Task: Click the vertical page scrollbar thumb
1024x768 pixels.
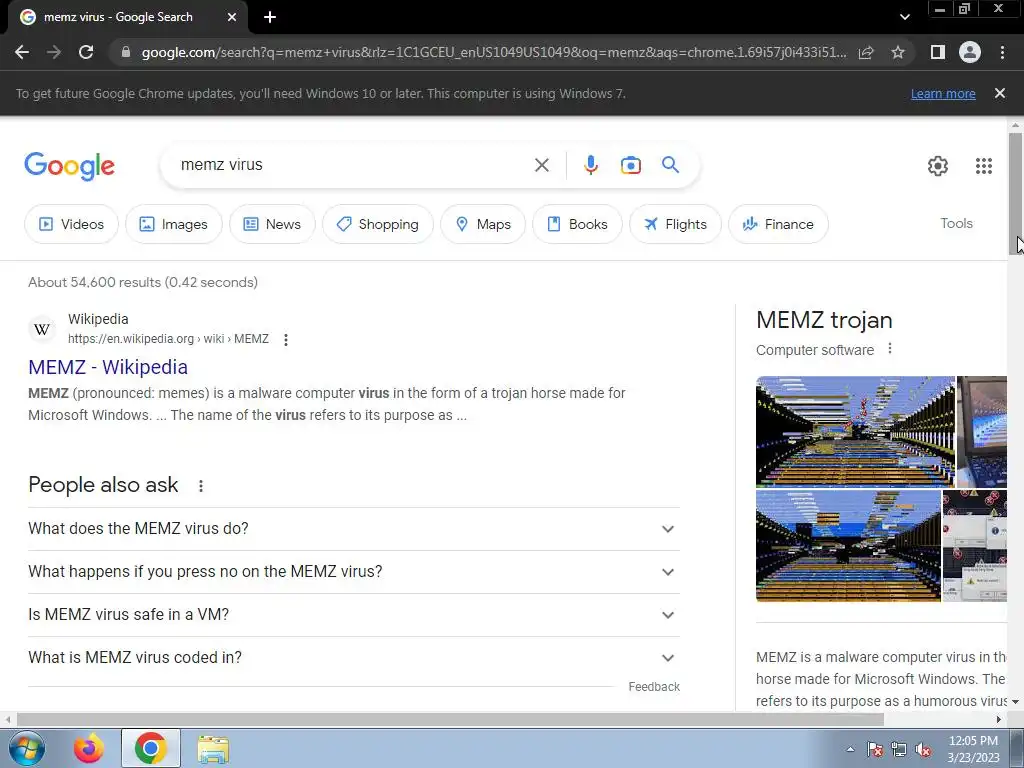Action: [1015, 193]
